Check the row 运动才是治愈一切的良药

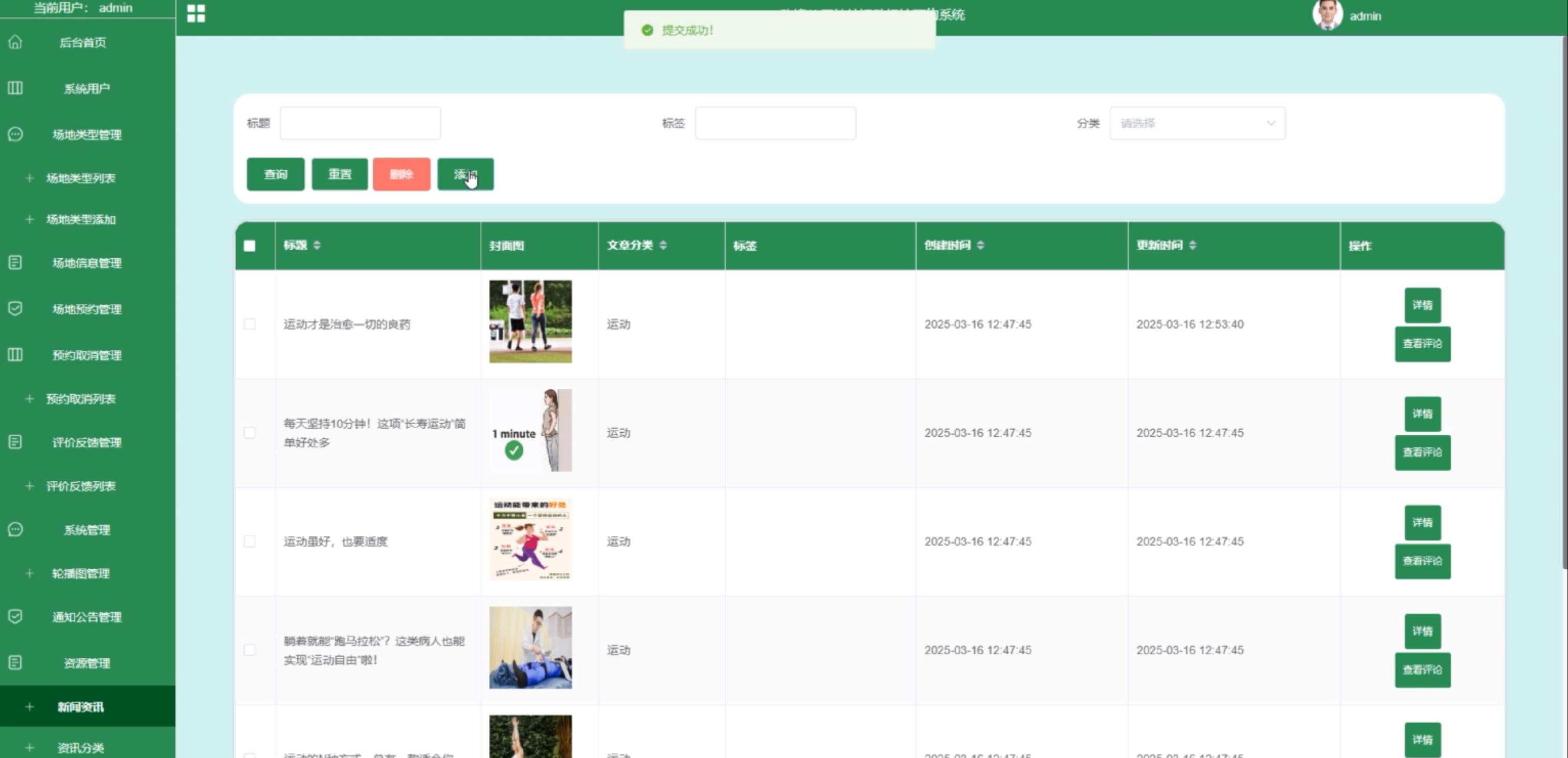[250, 324]
